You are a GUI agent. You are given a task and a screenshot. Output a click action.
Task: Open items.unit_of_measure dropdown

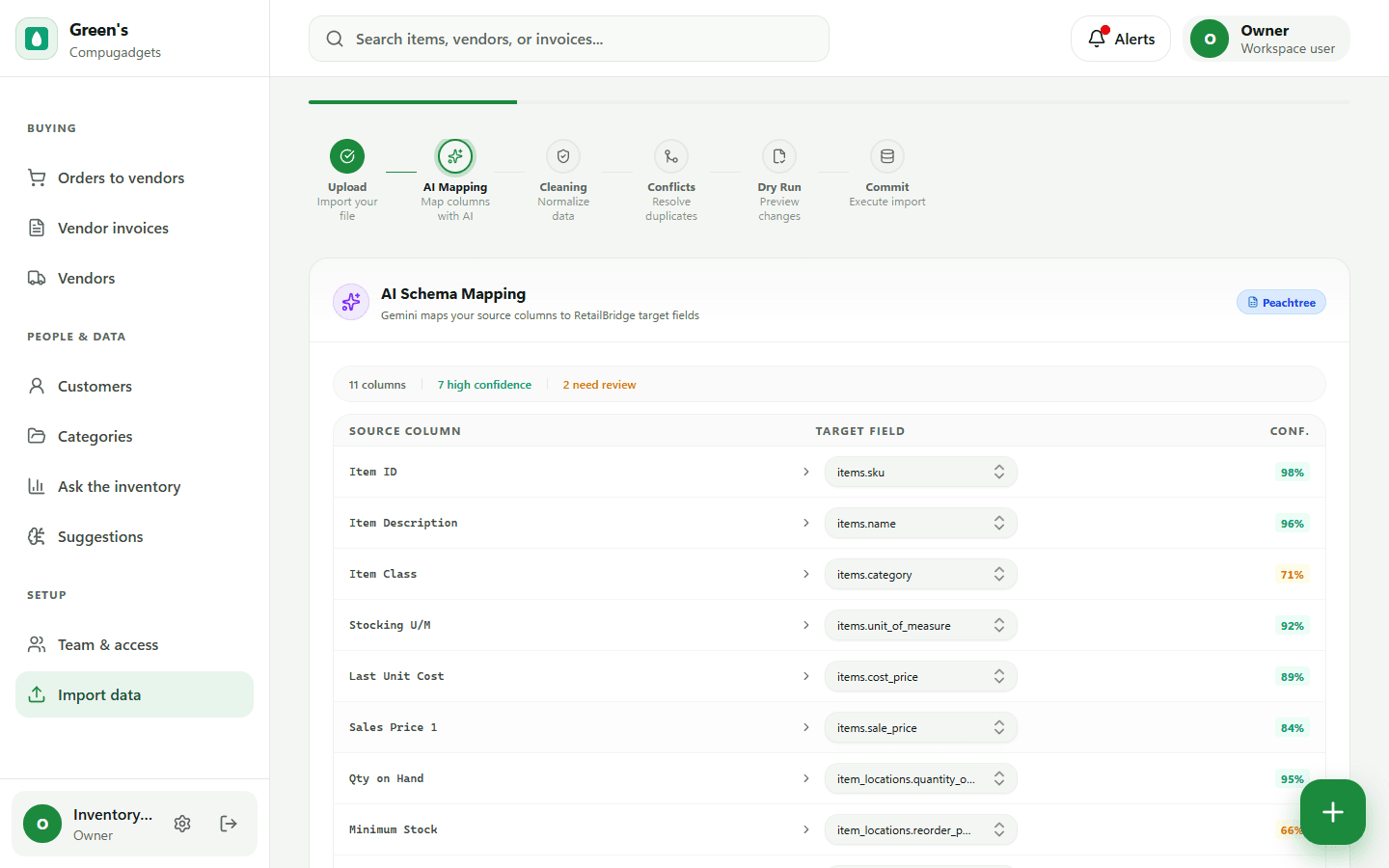[x=921, y=626]
